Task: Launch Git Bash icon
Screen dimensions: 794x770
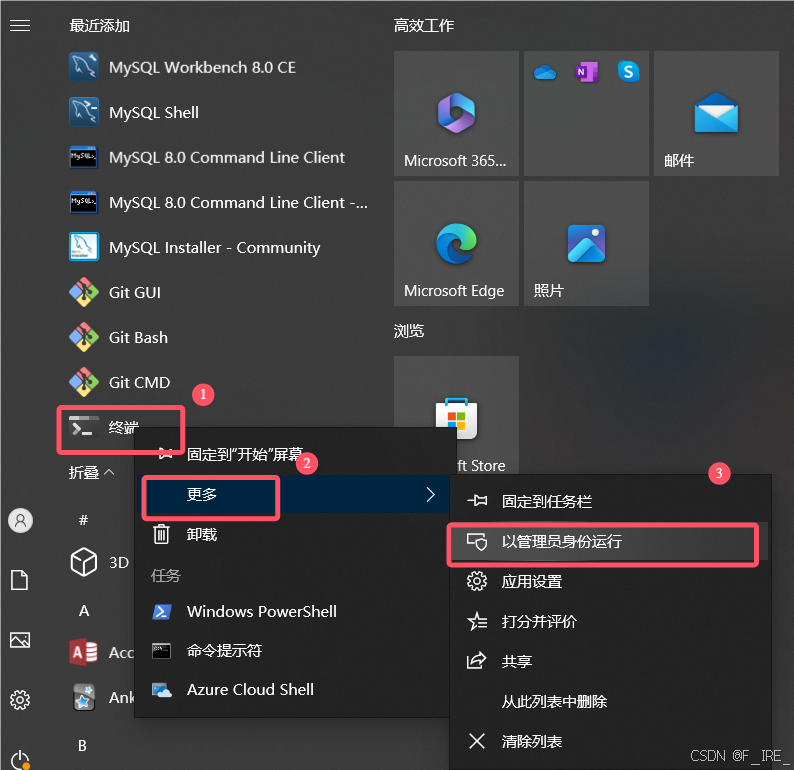Action: pos(84,337)
